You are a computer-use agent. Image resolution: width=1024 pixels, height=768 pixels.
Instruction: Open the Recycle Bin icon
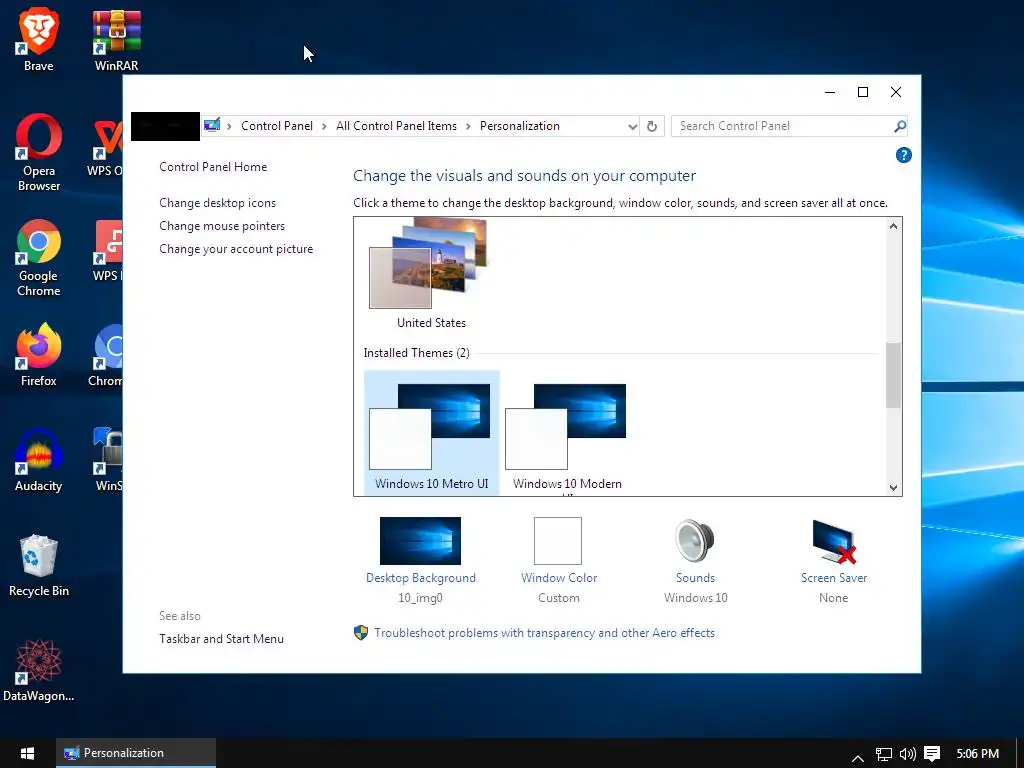pos(39,566)
